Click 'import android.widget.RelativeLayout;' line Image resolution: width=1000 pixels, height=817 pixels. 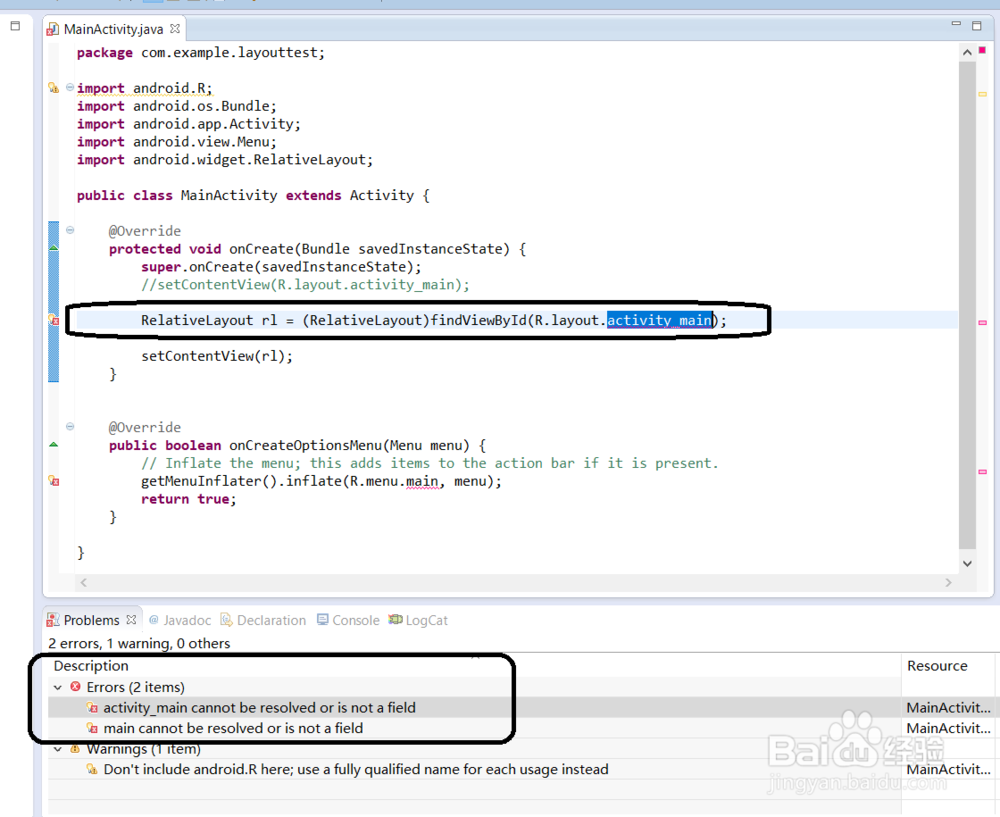pos(225,159)
